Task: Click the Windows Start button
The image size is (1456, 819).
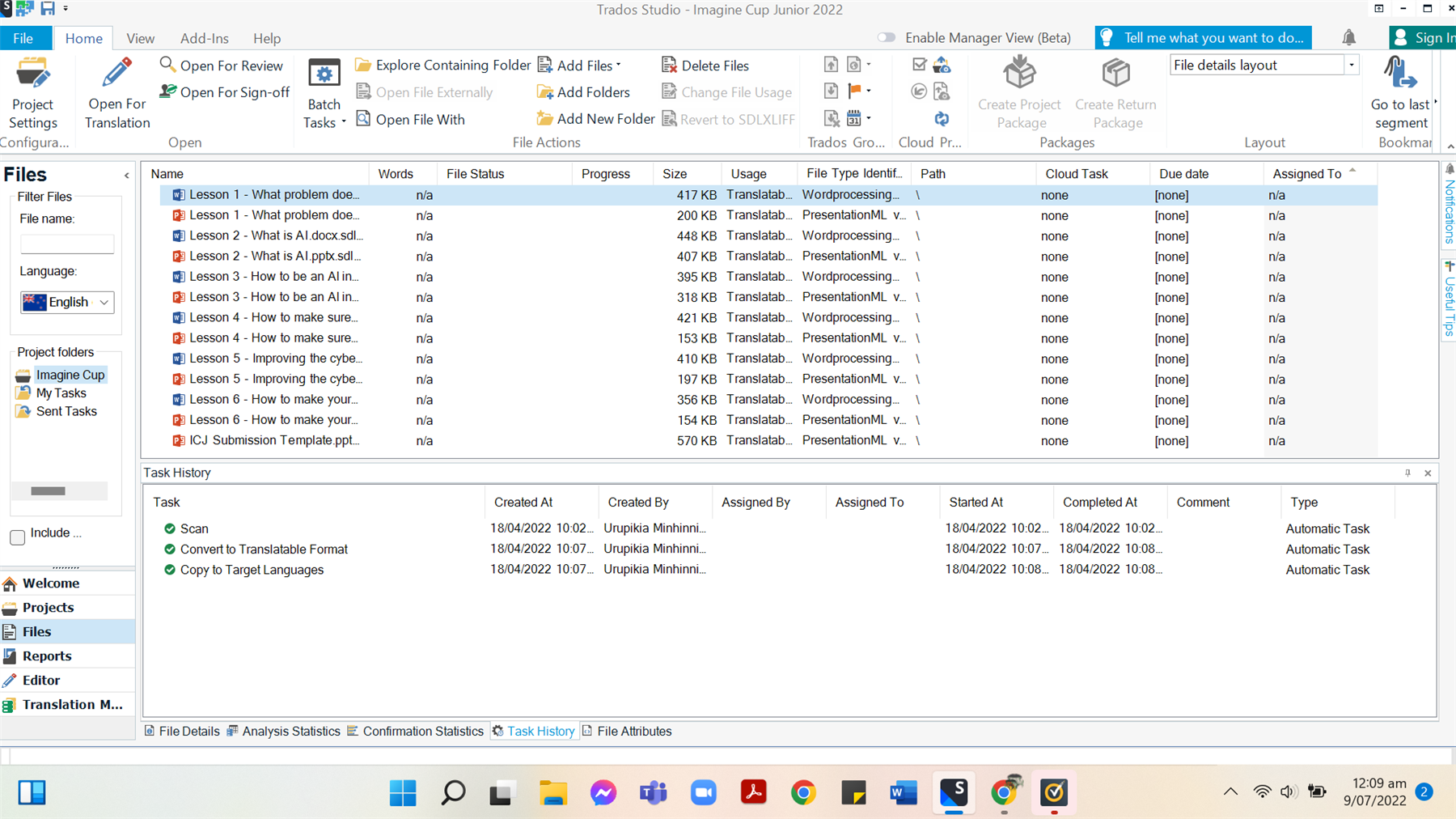Action: (402, 792)
